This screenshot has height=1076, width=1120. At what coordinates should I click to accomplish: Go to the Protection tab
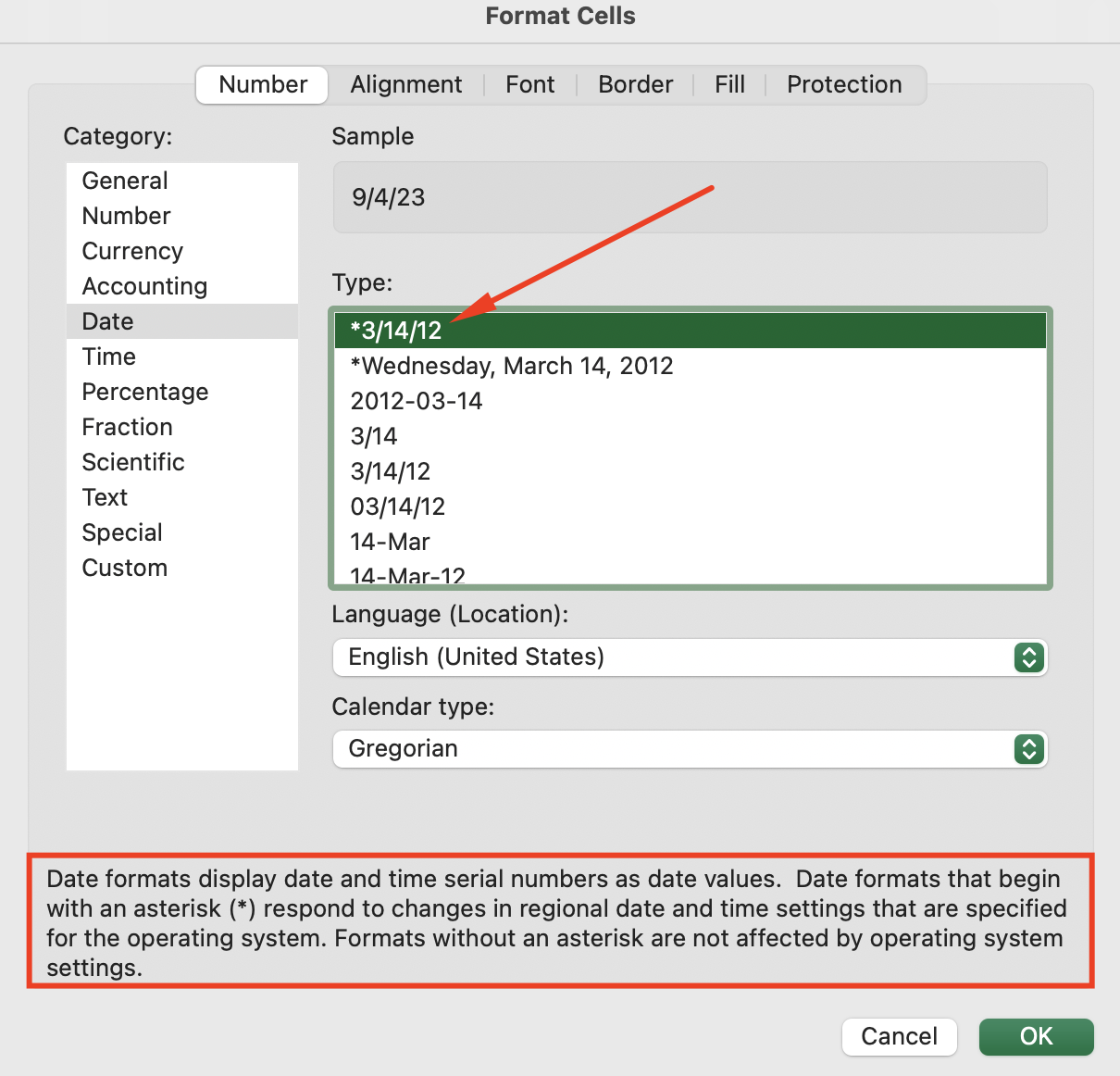[x=844, y=84]
